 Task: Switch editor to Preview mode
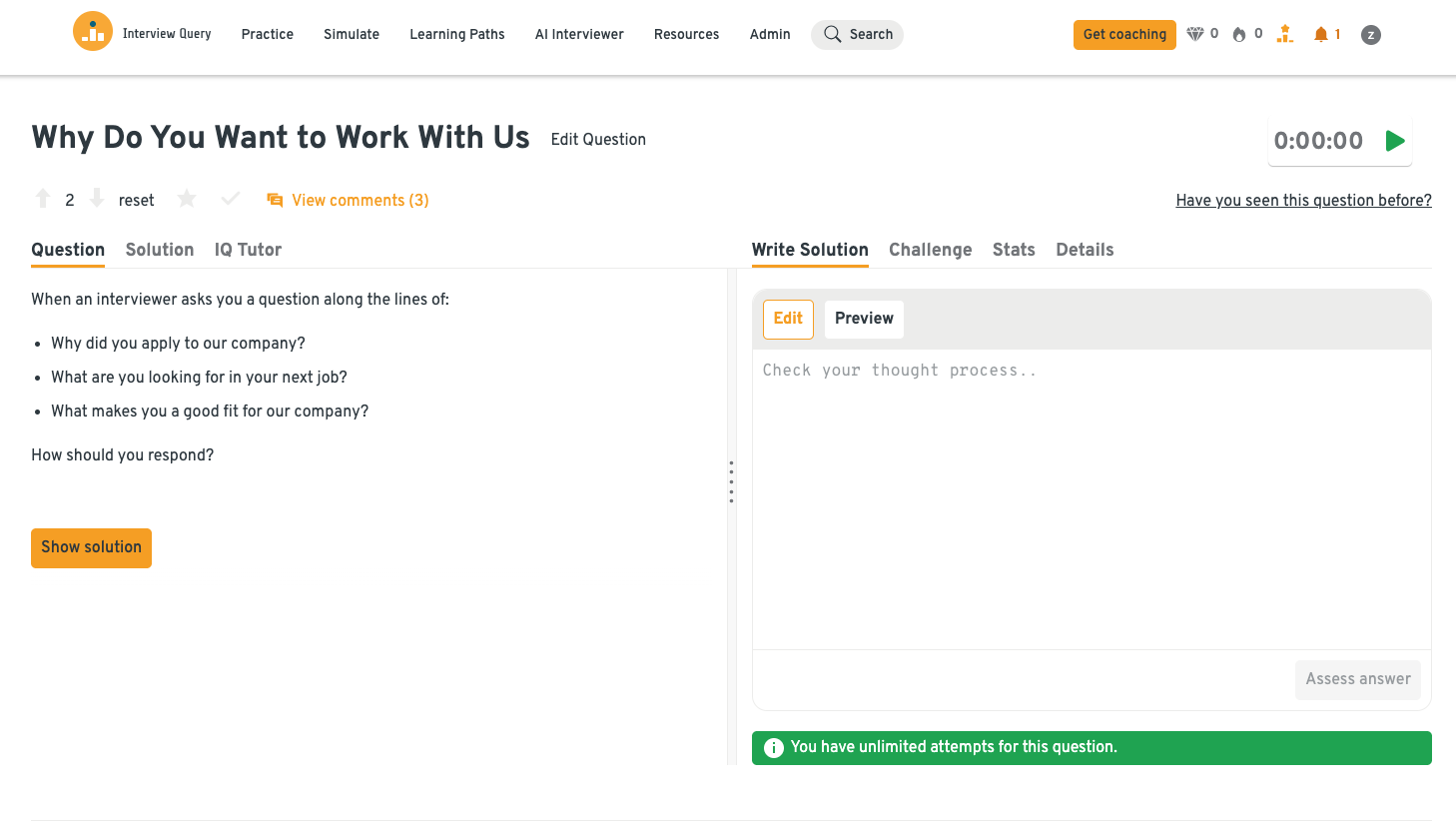click(864, 319)
